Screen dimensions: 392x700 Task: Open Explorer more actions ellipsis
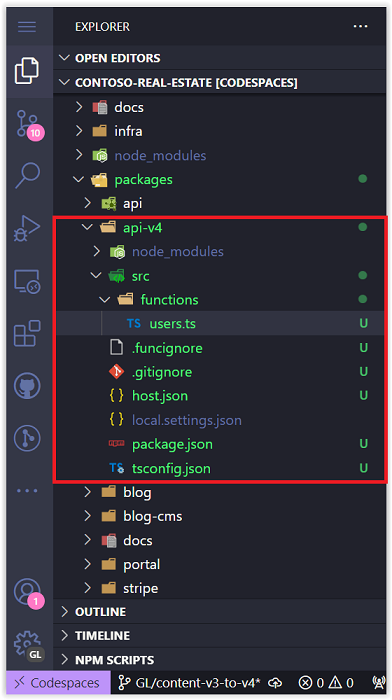pyautogui.click(x=360, y=27)
